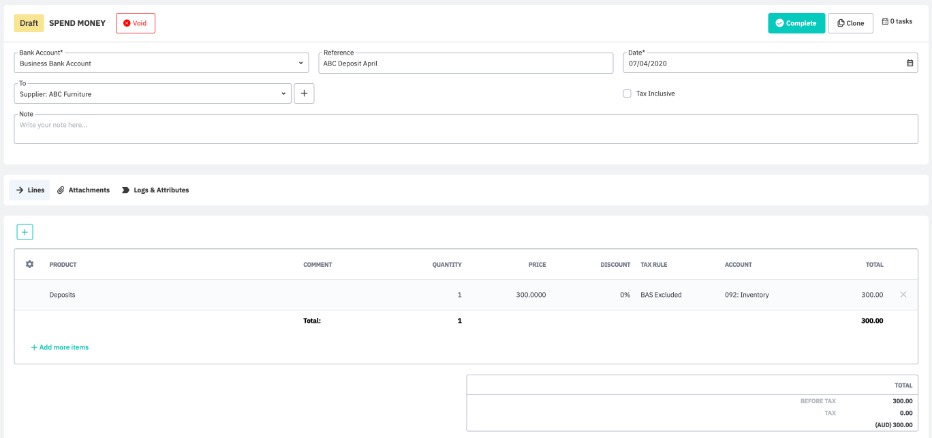The height and width of the screenshot is (438, 932).
Task: Void this spend money transaction
Action: click(135, 23)
